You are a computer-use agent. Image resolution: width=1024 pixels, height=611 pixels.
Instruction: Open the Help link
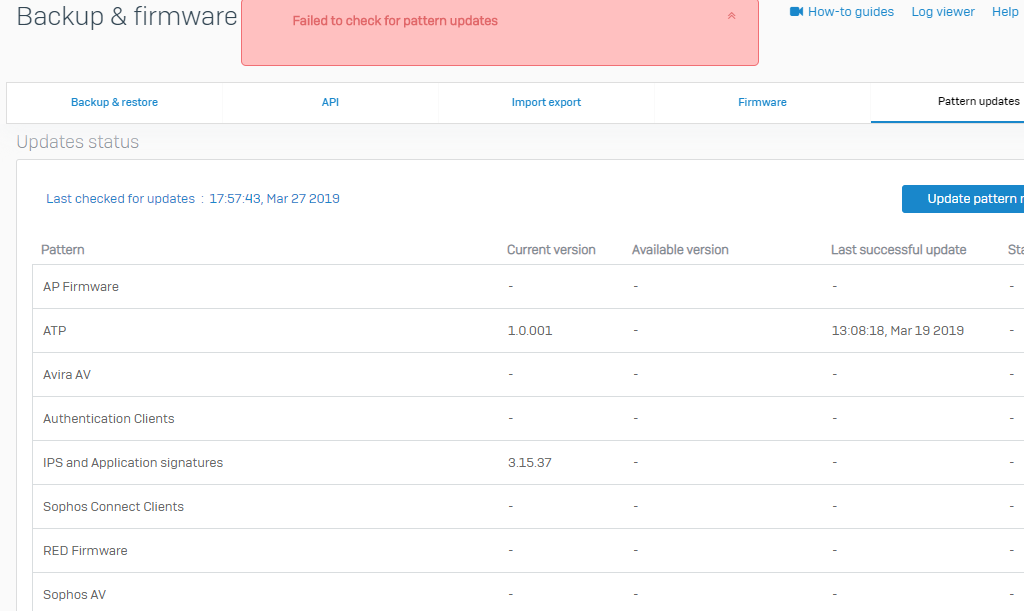(x=1004, y=12)
